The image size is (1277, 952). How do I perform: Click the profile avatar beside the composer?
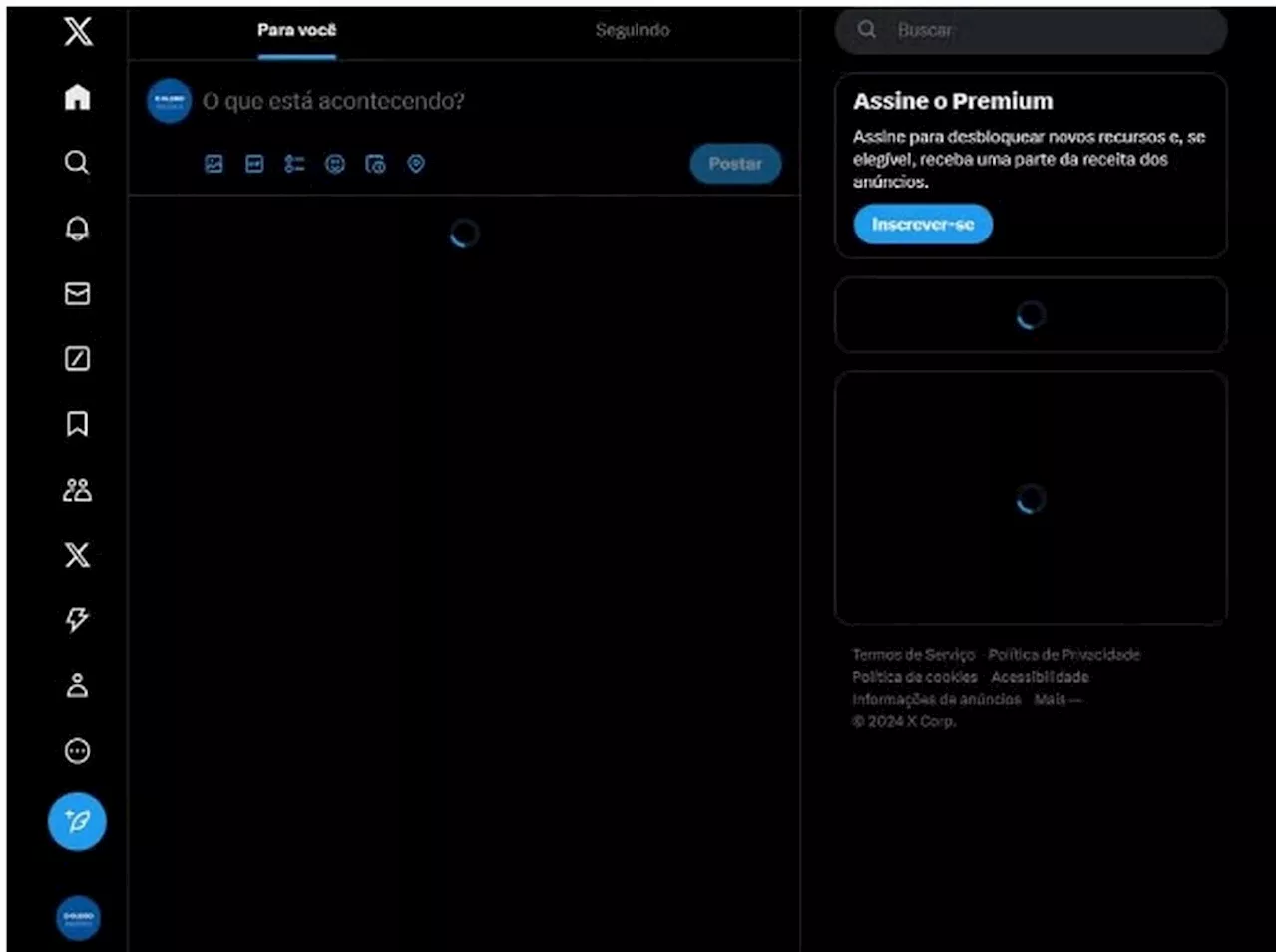170,101
